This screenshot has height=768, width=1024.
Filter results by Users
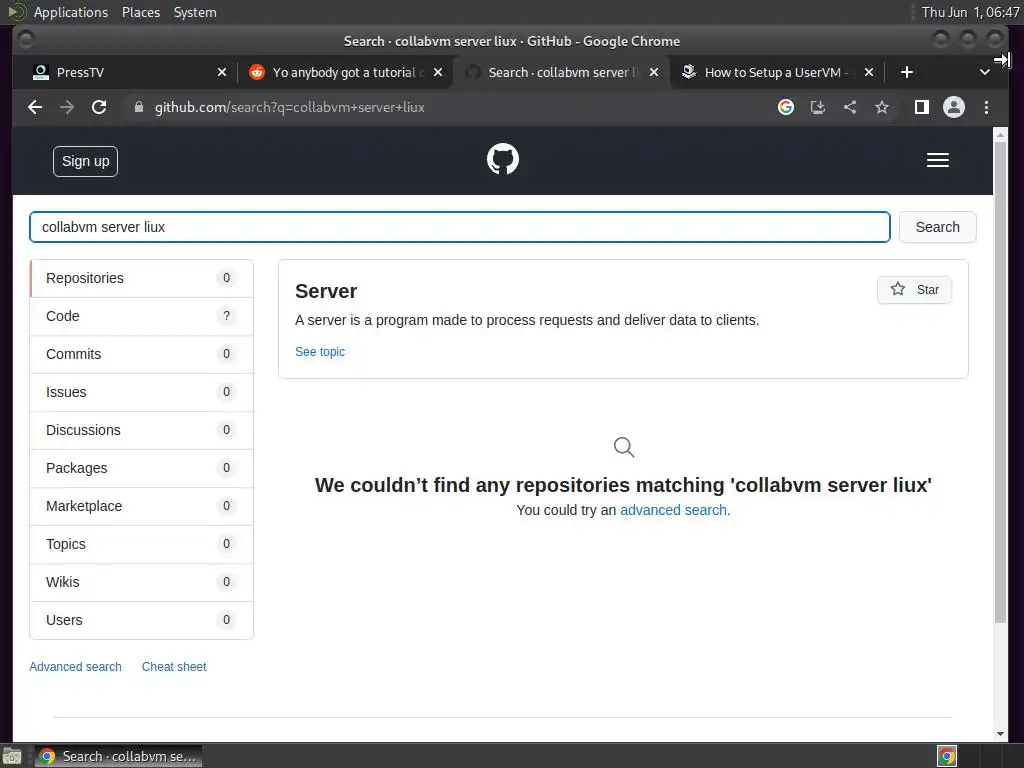pos(142,620)
